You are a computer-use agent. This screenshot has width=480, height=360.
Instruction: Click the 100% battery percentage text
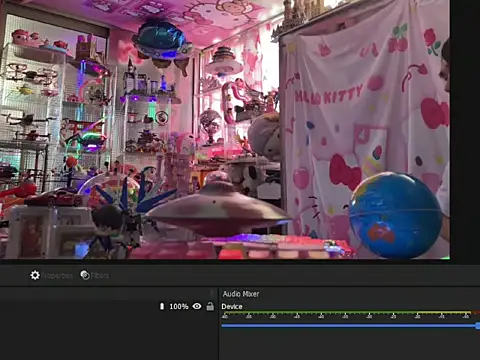(179, 306)
